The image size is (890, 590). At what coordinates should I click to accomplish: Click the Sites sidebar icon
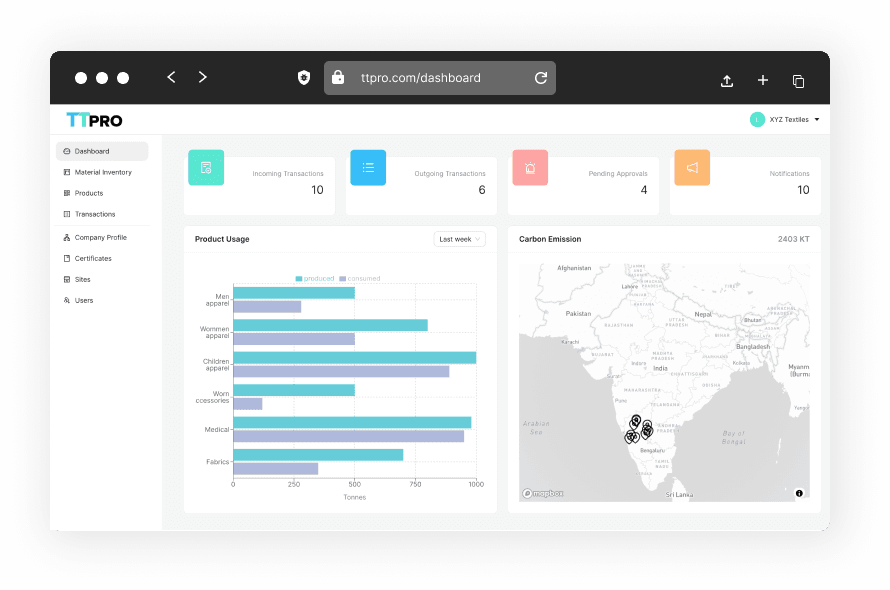tap(66, 279)
